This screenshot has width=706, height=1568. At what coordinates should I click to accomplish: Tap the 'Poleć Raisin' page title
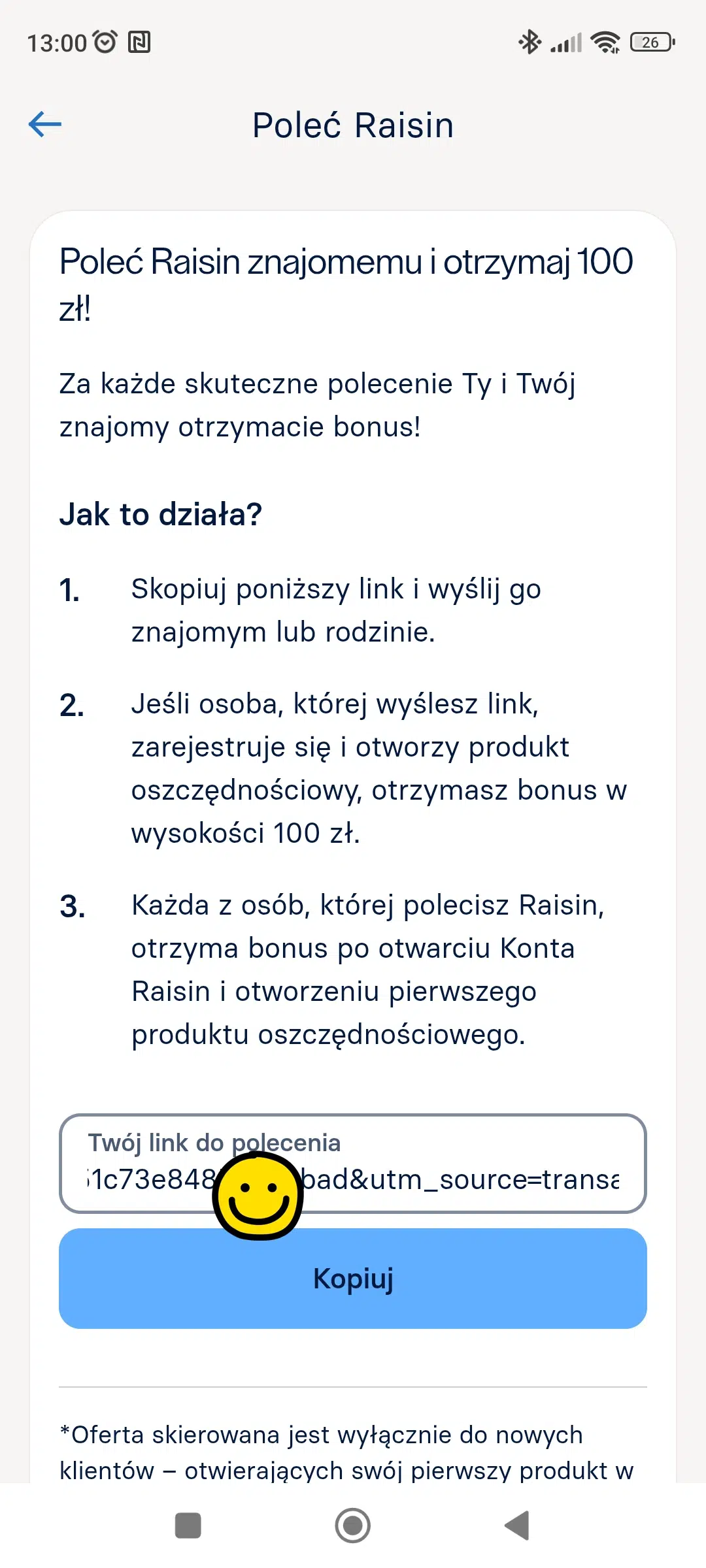pos(353,125)
